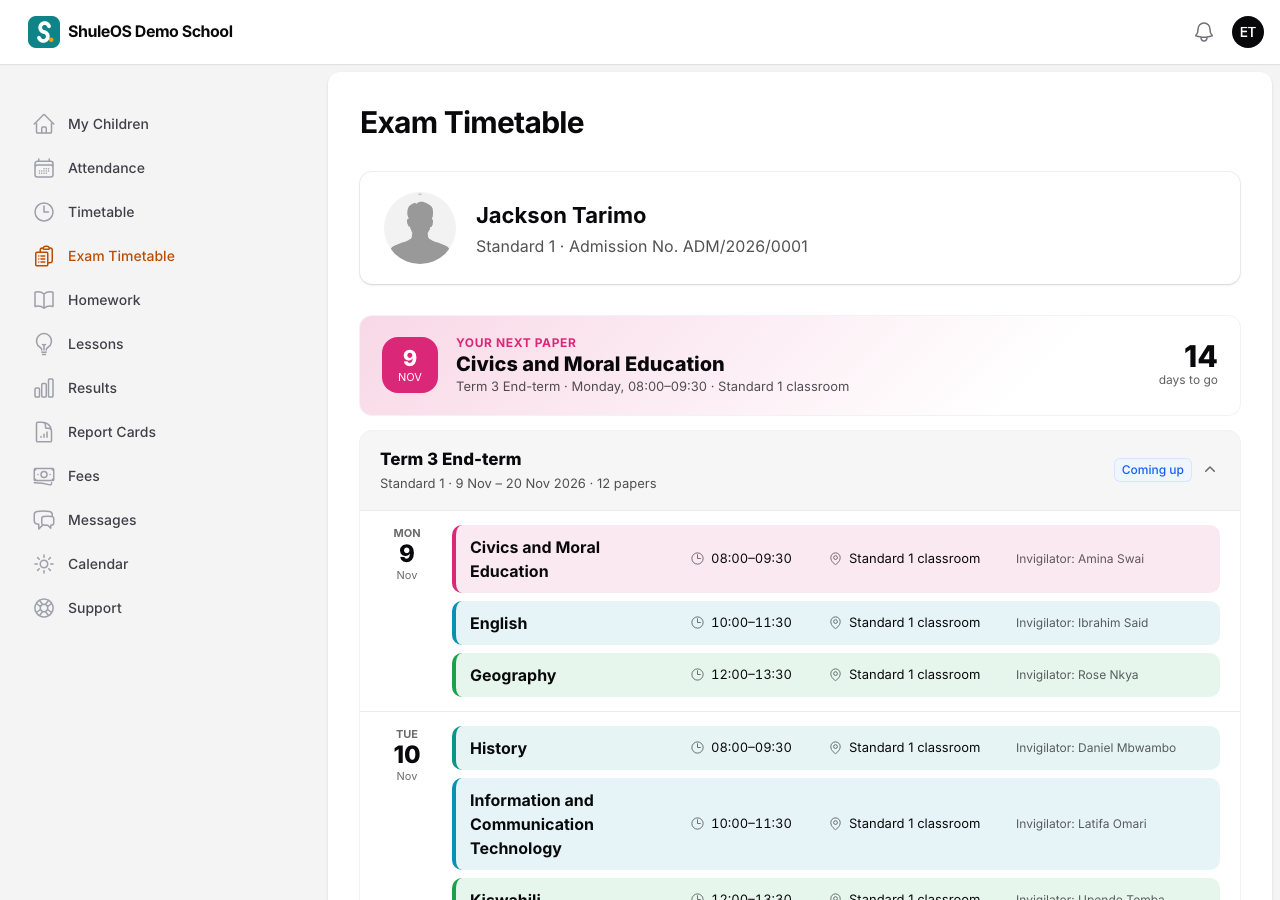Screen dimensions: 1280x900
Task: Click the My Children home icon
Action: (x=44, y=124)
